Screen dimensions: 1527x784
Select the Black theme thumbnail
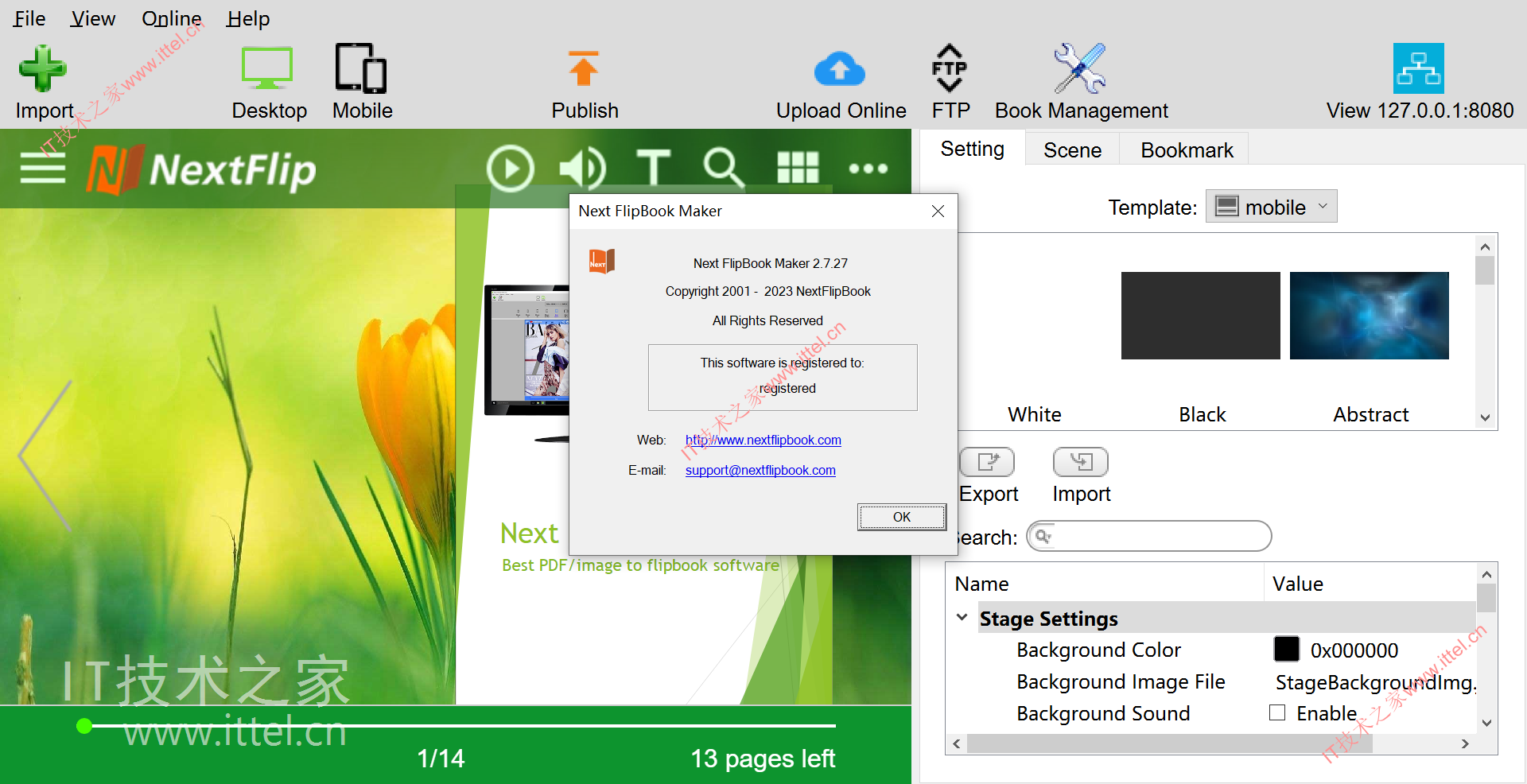pos(1200,316)
